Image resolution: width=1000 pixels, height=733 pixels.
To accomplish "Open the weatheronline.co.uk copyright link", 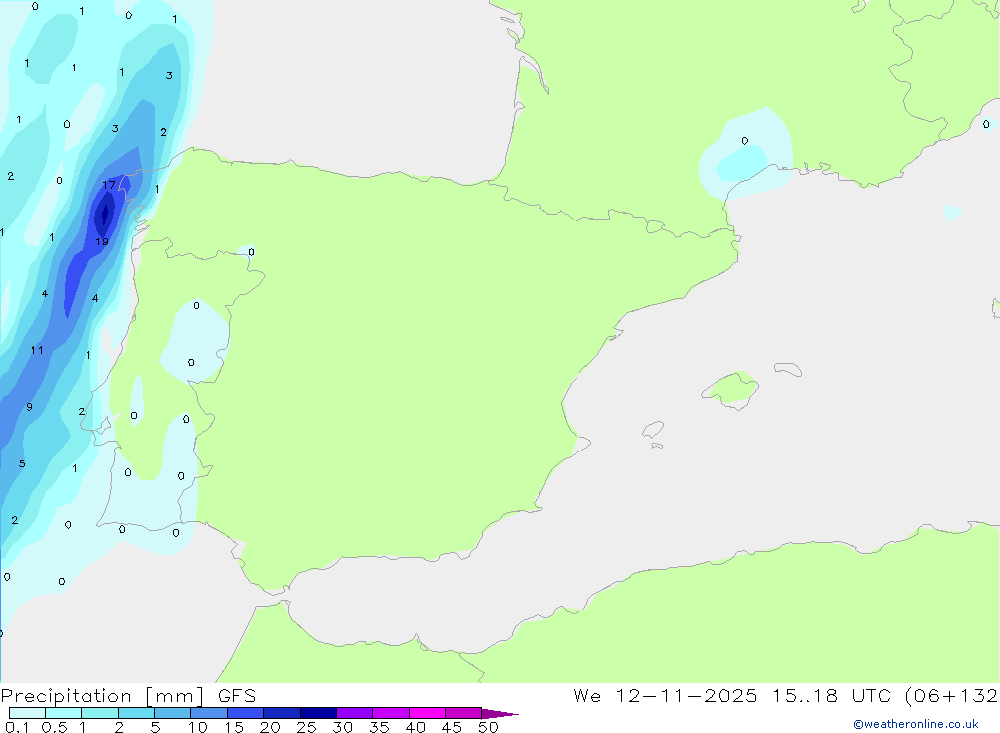I will click(916, 724).
